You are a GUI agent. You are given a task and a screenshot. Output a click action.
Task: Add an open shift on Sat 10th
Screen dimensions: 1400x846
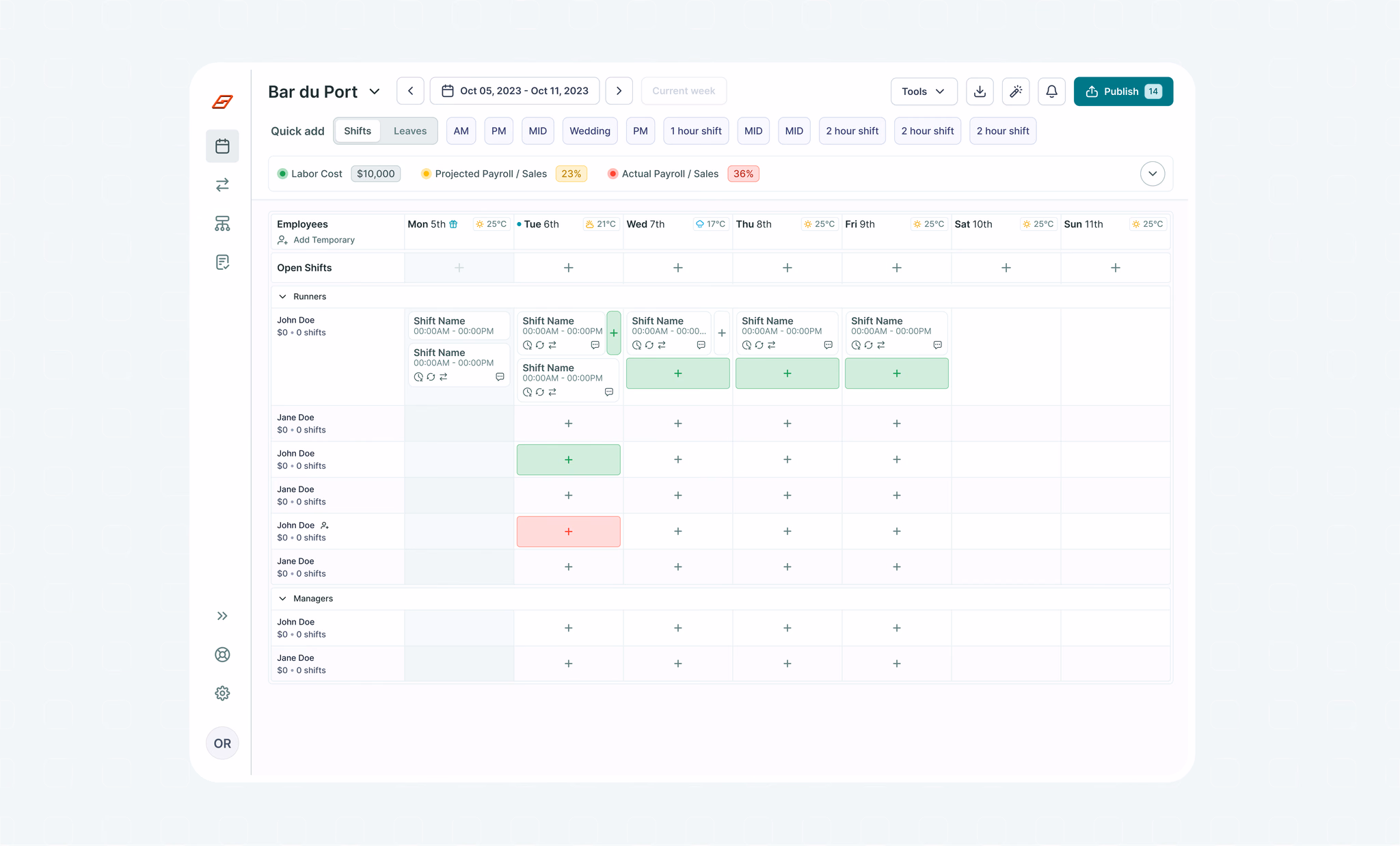click(1006, 268)
